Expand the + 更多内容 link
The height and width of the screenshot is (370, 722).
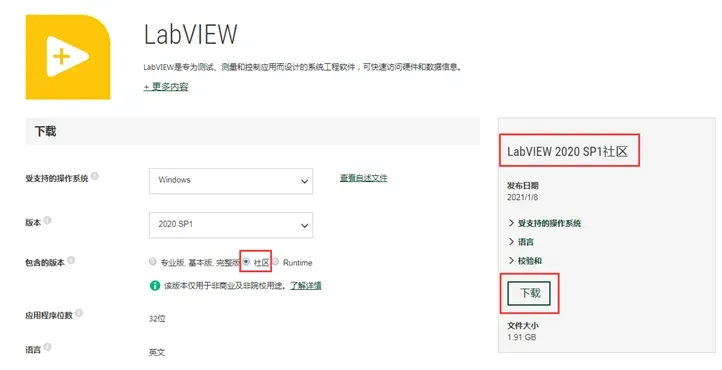(x=166, y=87)
